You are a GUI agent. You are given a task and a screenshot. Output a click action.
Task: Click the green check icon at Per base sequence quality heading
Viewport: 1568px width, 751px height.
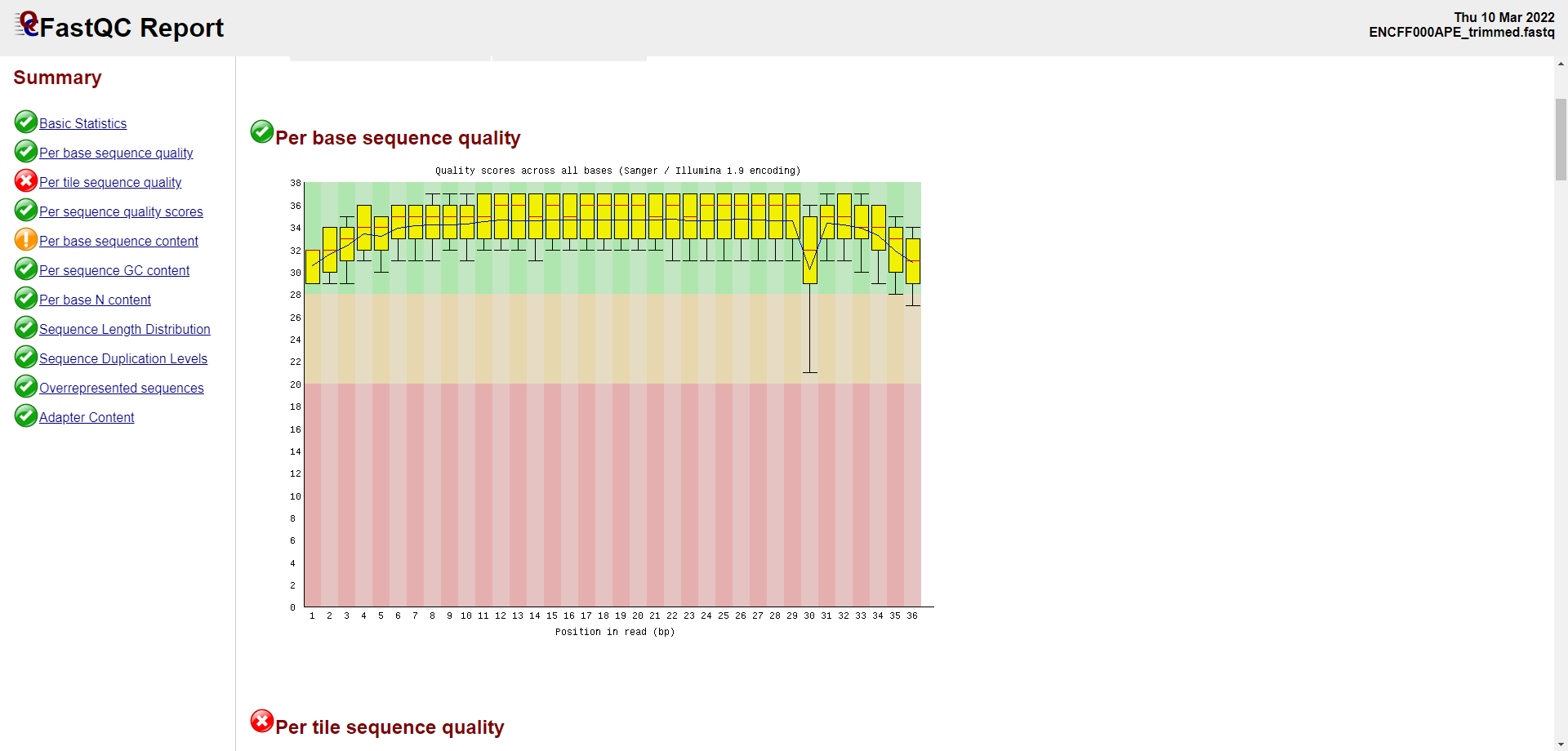[x=262, y=131]
